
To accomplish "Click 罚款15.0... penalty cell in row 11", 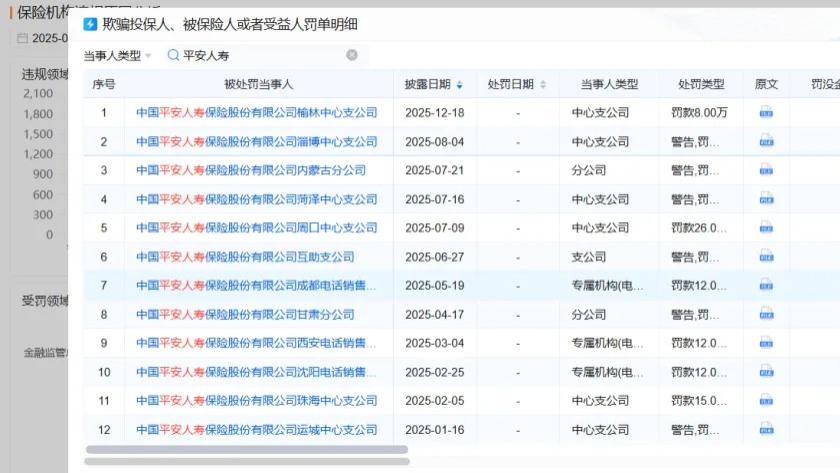I will point(699,401).
